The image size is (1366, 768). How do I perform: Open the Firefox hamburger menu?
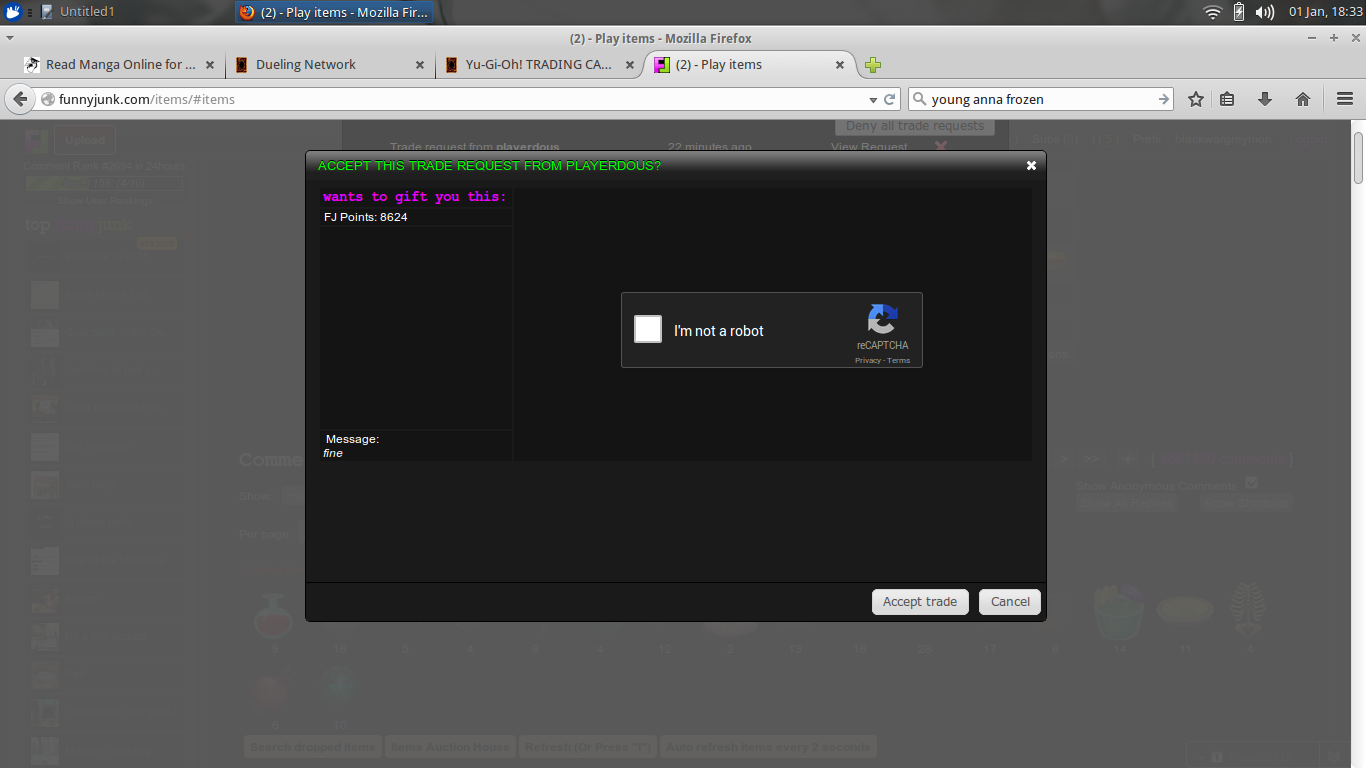tap(1344, 99)
